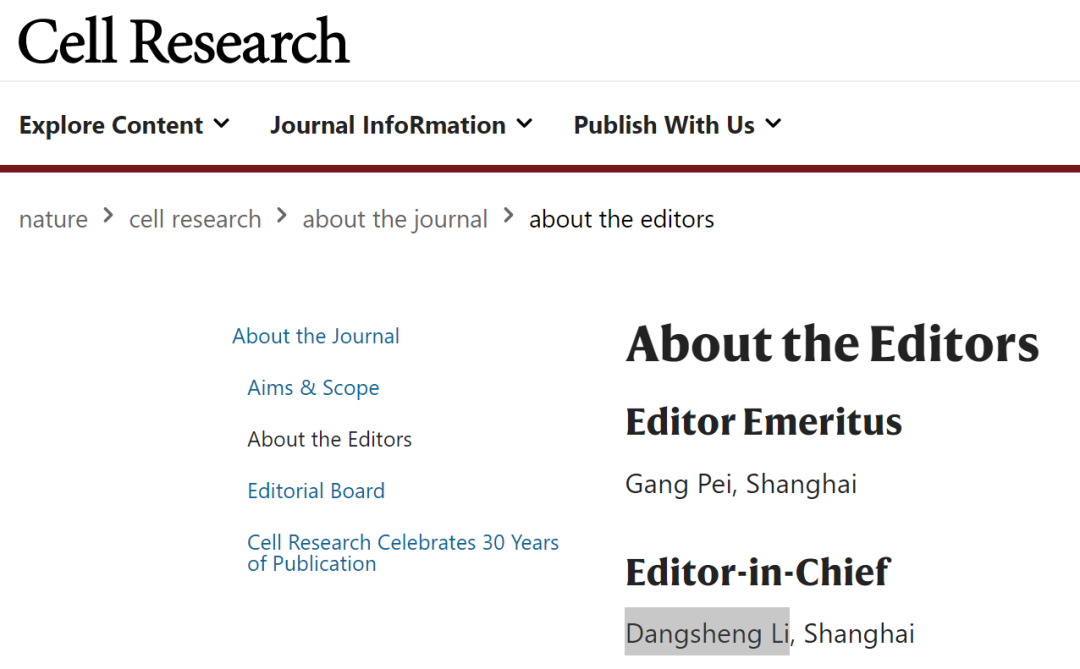Click the breadcrumb chevron before 'about the editors'

pyautogui.click(x=509, y=216)
